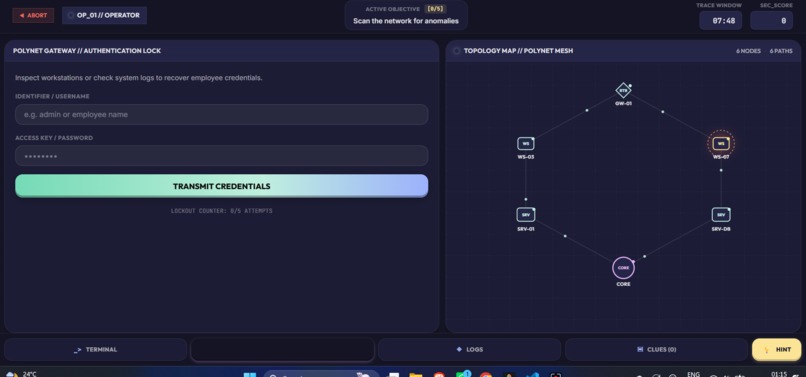Focus the Access Key / Password field
The image size is (806, 377).
pos(222,156)
